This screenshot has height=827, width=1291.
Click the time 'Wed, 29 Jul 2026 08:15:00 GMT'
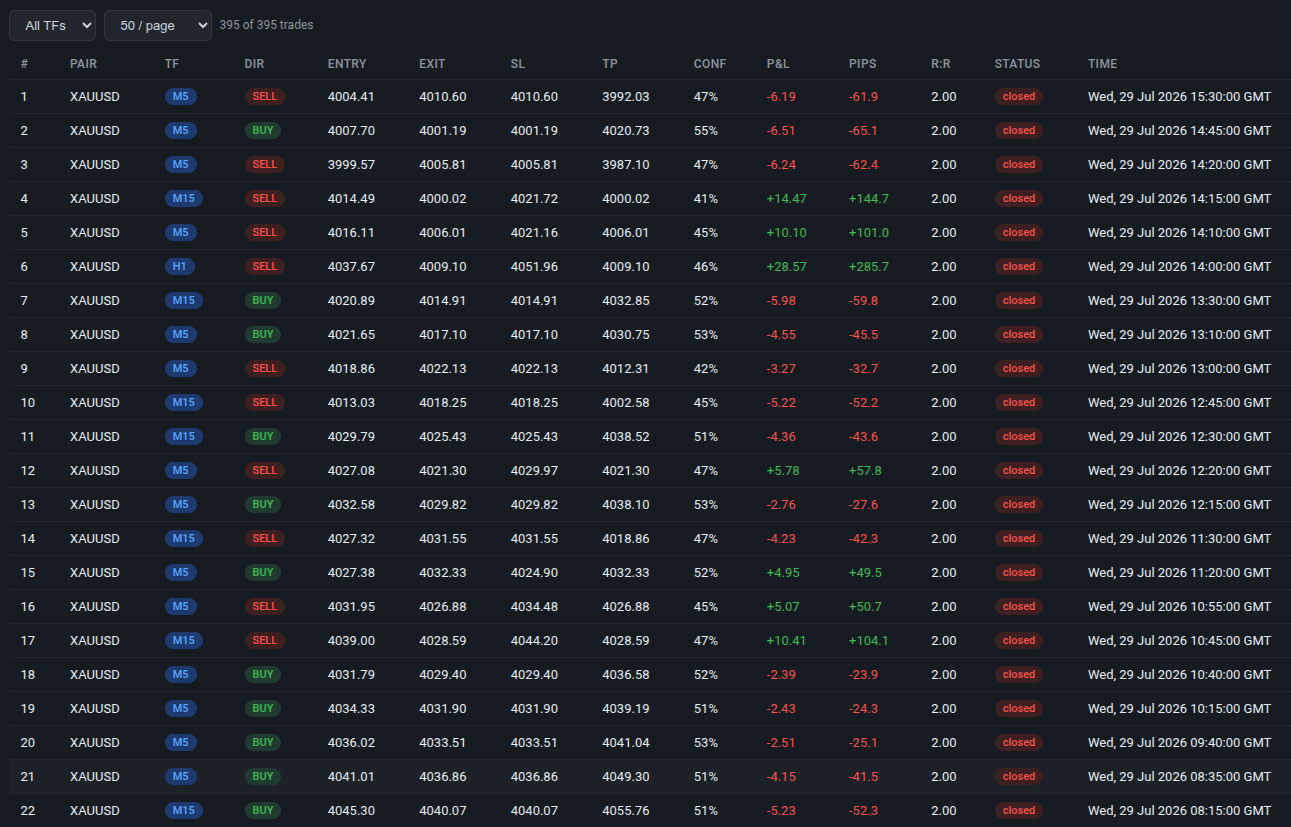(x=1180, y=811)
